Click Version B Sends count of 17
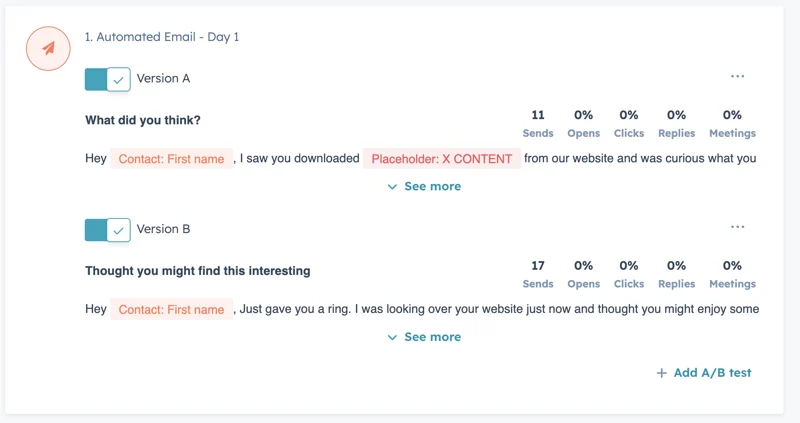Viewport: 800px width, 423px height. coord(538,266)
